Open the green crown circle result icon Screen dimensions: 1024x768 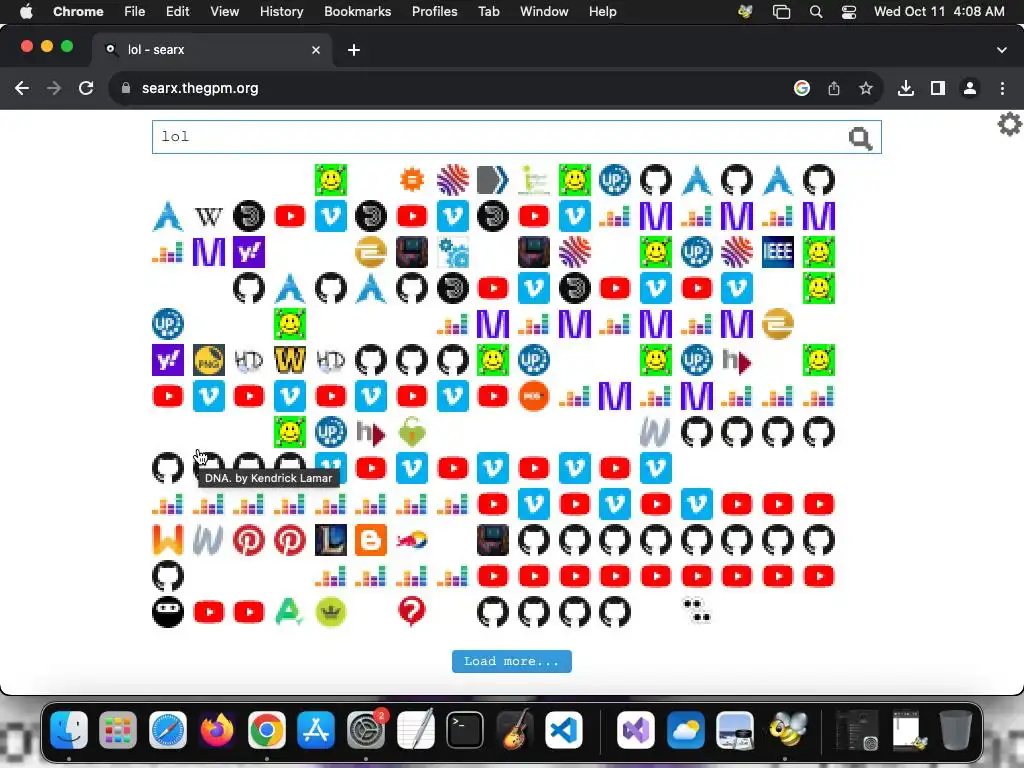330,612
